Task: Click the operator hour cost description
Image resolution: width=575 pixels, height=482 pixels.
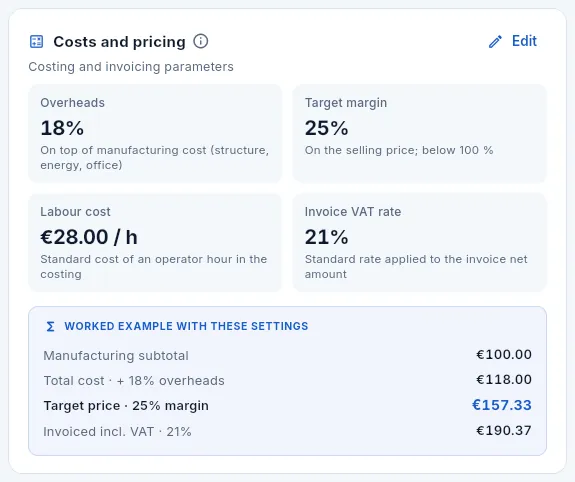Action: click(154, 267)
